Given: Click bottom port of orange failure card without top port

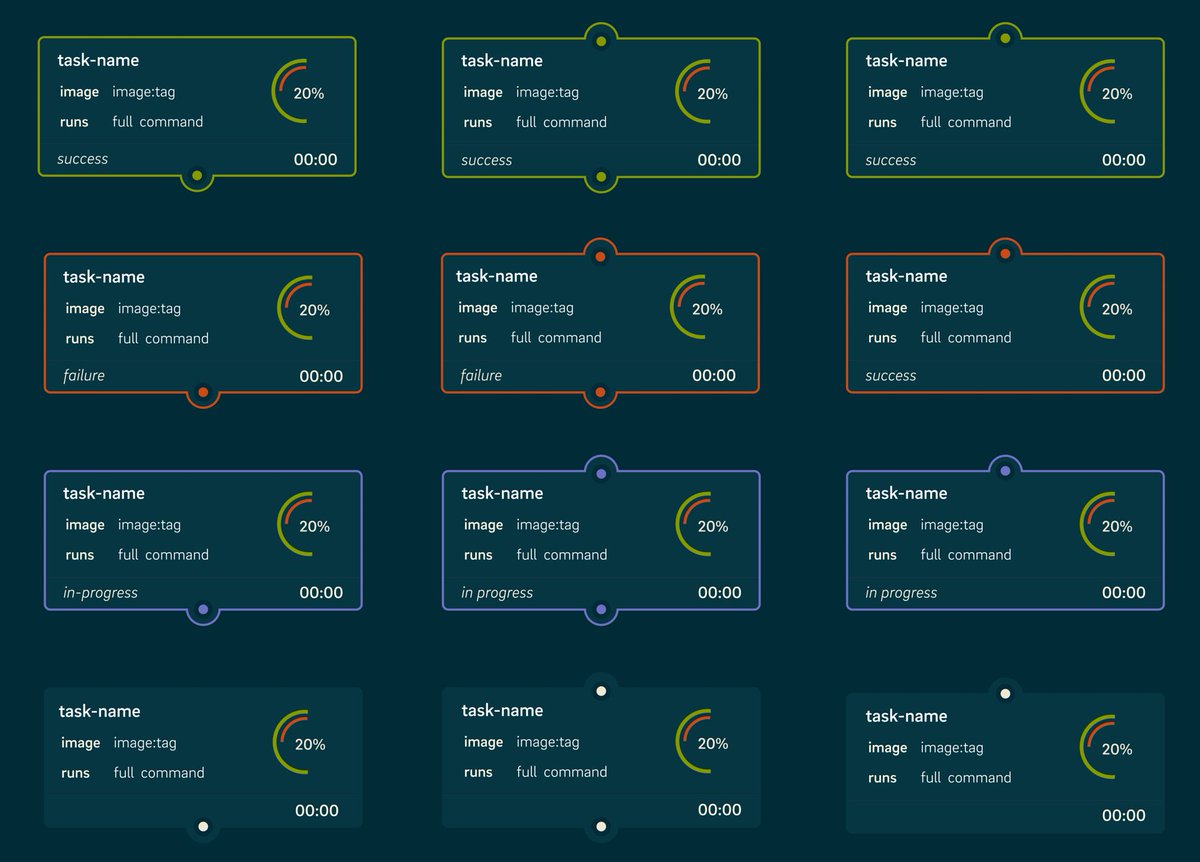Looking at the screenshot, I should coord(203,393).
